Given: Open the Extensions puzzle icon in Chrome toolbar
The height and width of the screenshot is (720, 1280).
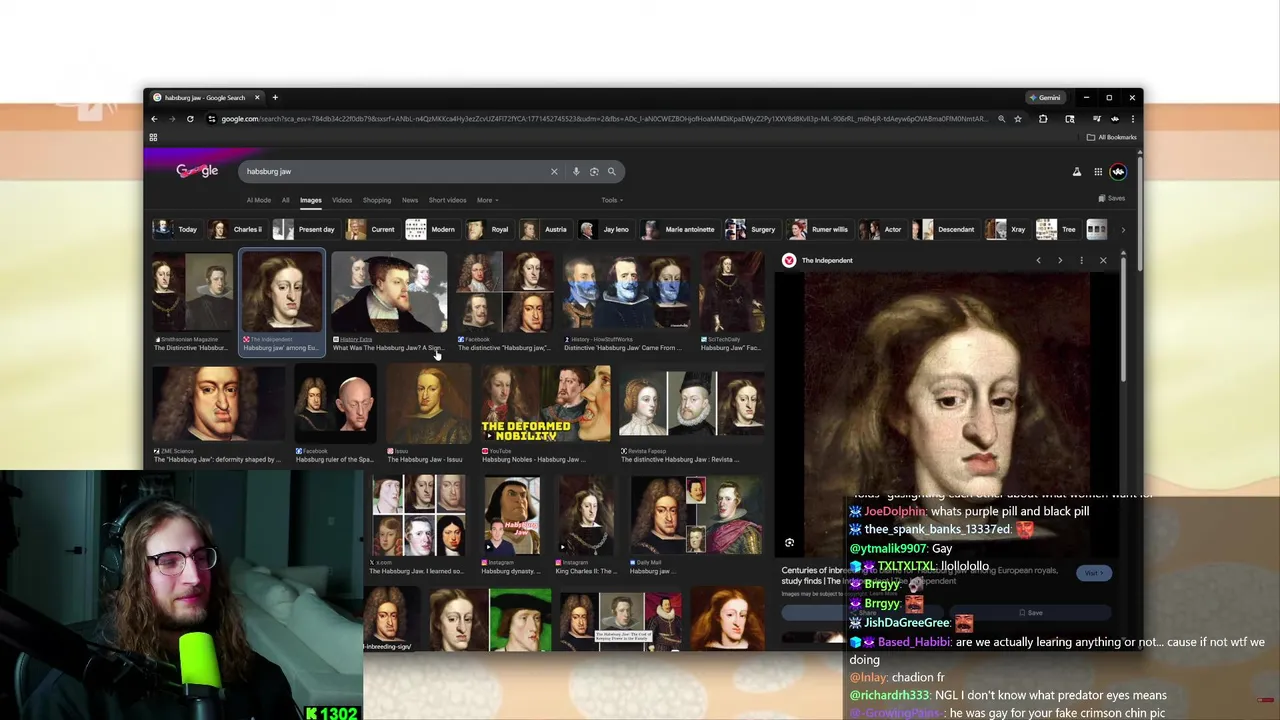Looking at the screenshot, I should point(1043,119).
